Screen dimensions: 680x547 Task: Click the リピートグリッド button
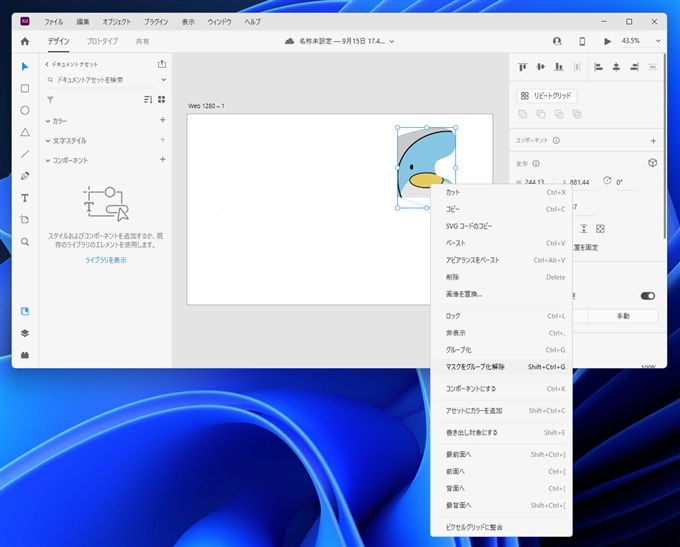coord(546,95)
